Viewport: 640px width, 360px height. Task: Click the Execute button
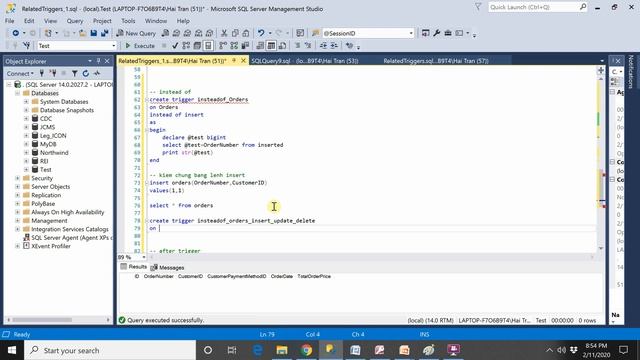point(140,46)
